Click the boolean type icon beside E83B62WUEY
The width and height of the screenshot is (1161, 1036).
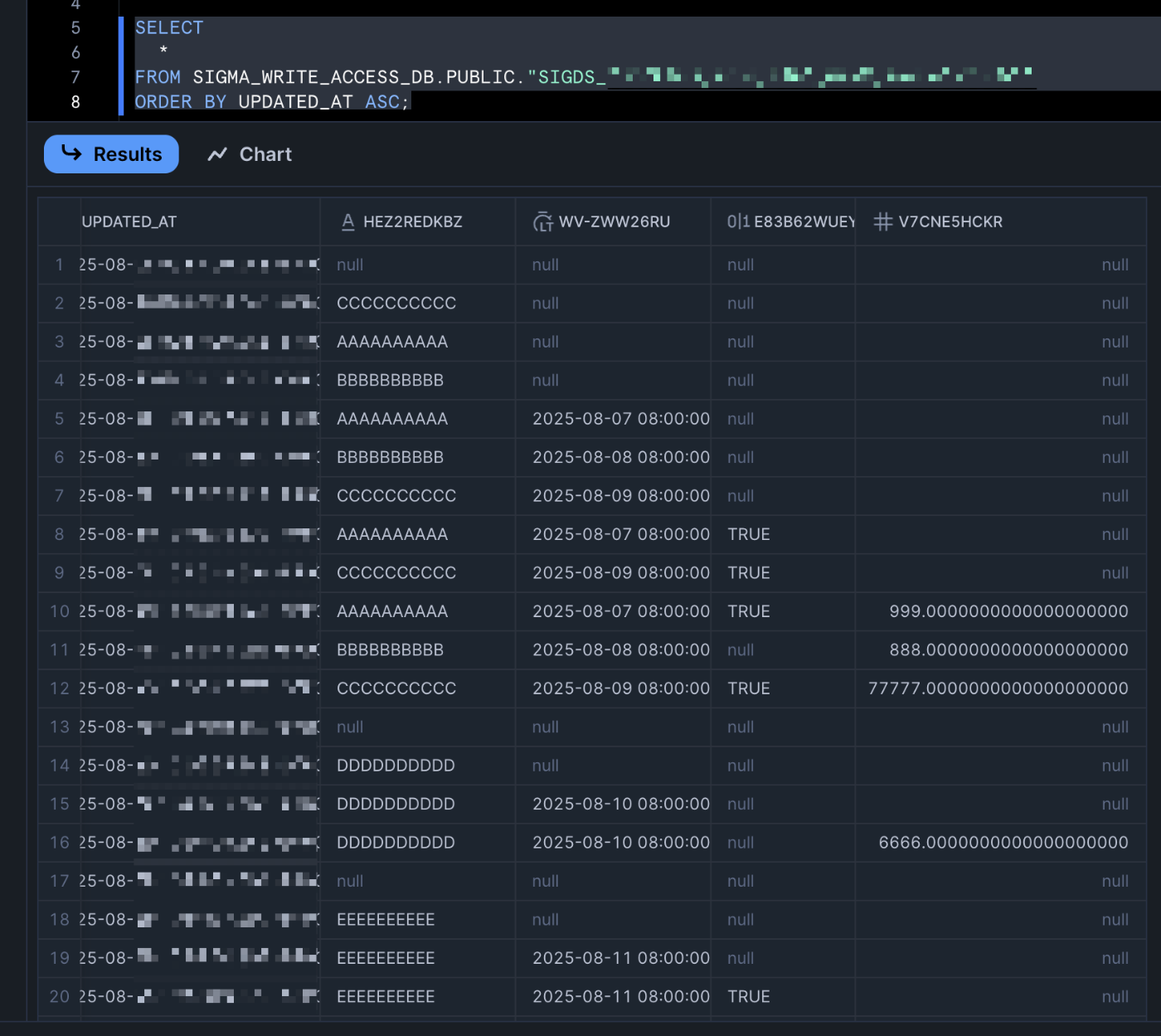click(738, 221)
